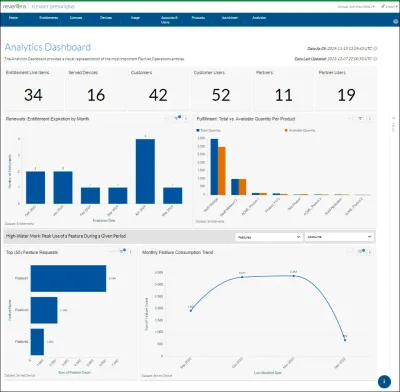The width and height of the screenshot is (400, 392).
Task: Click the Monthly Feature Consumption Trend title
Action: (178, 252)
